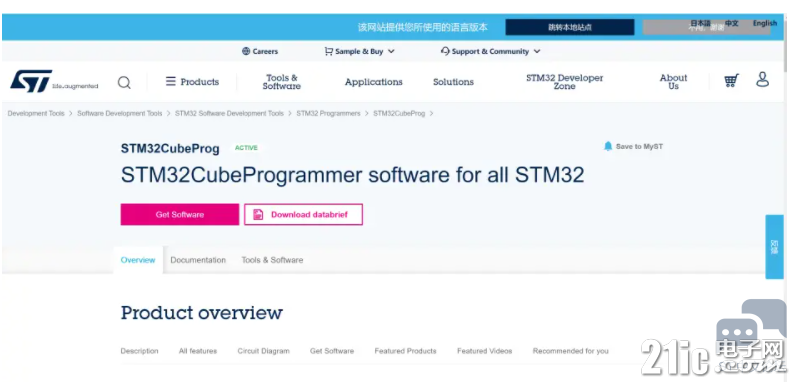Image resolution: width=795 pixels, height=382 pixels.
Task: Click the Save to MyST bell icon
Action: click(x=608, y=146)
